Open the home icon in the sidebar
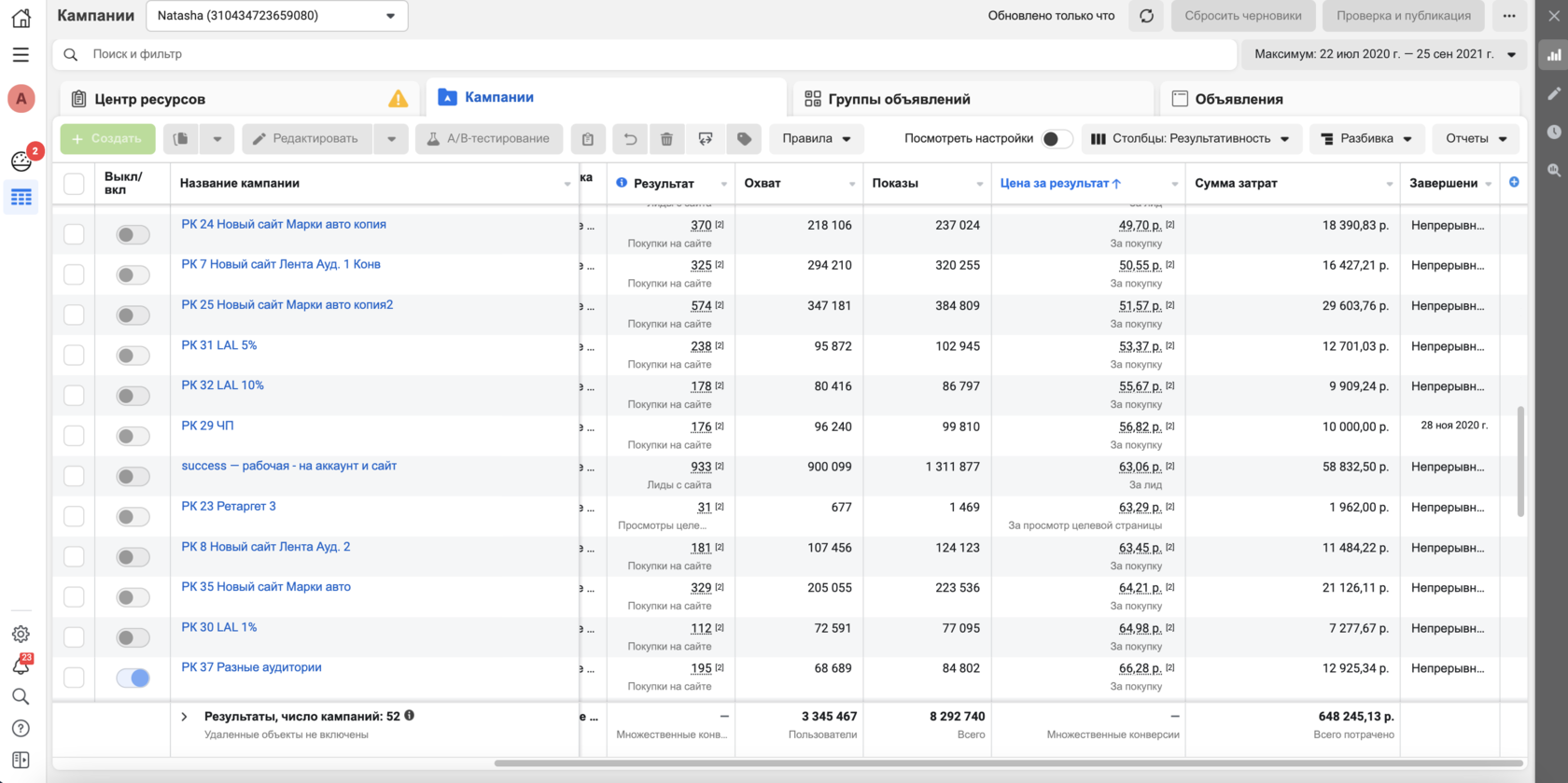Image resolution: width=1568 pixels, height=783 pixels. coord(21,17)
